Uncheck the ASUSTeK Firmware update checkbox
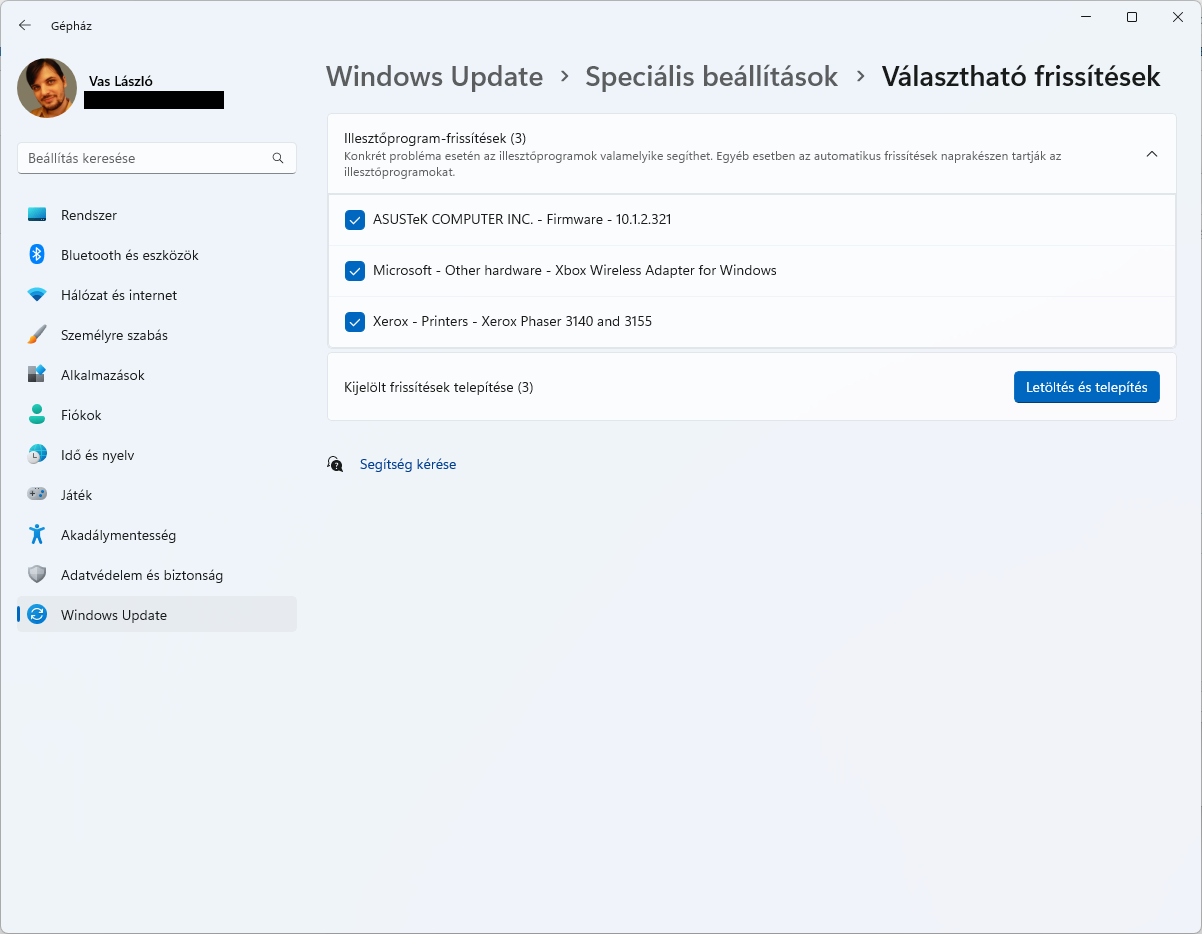1202x934 pixels. click(354, 220)
